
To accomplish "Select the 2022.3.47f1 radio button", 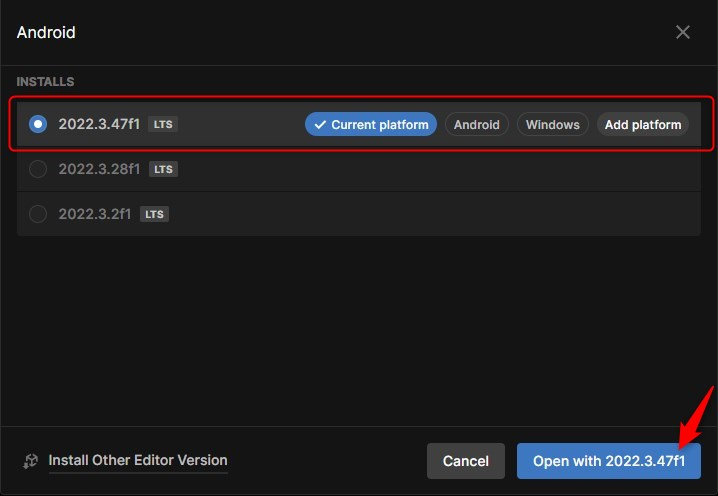I will [x=38, y=124].
